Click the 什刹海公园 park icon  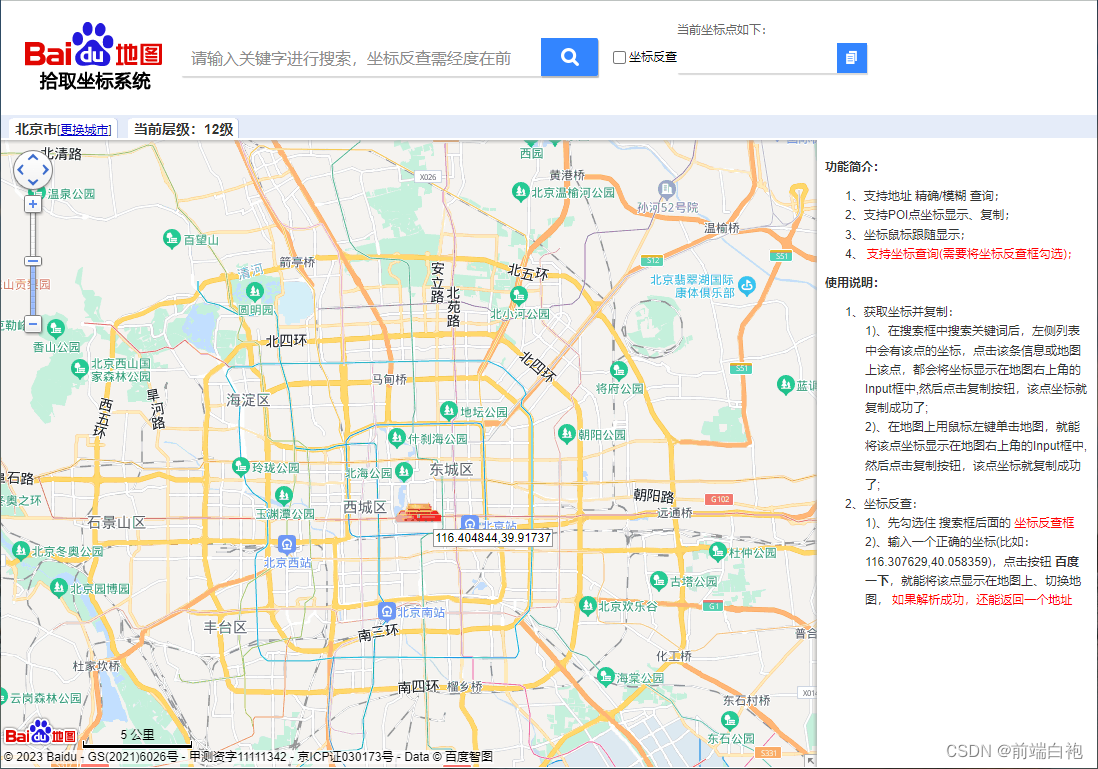tap(396, 438)
